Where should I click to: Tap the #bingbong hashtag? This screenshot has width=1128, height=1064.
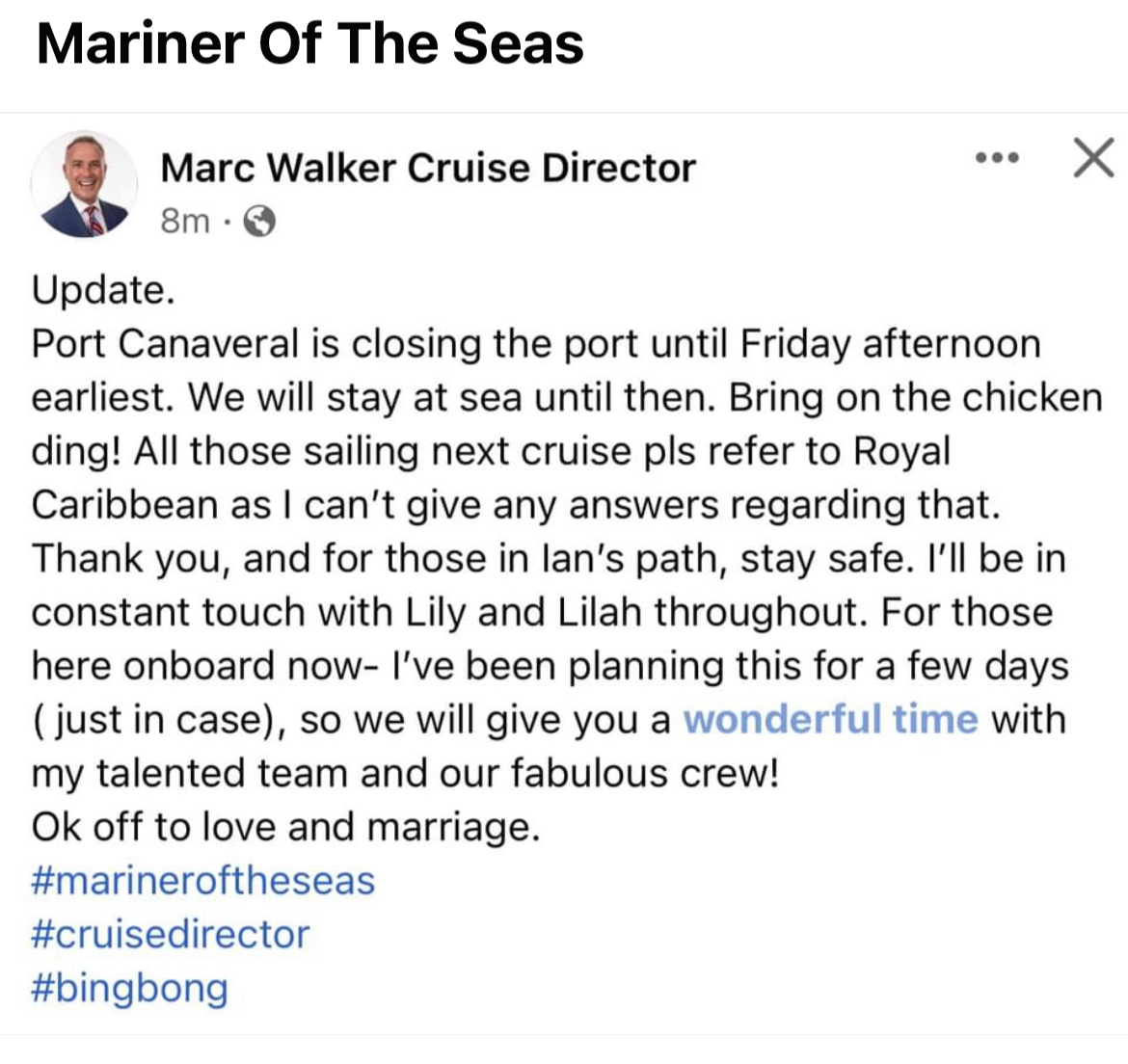[x=129, y=989]
